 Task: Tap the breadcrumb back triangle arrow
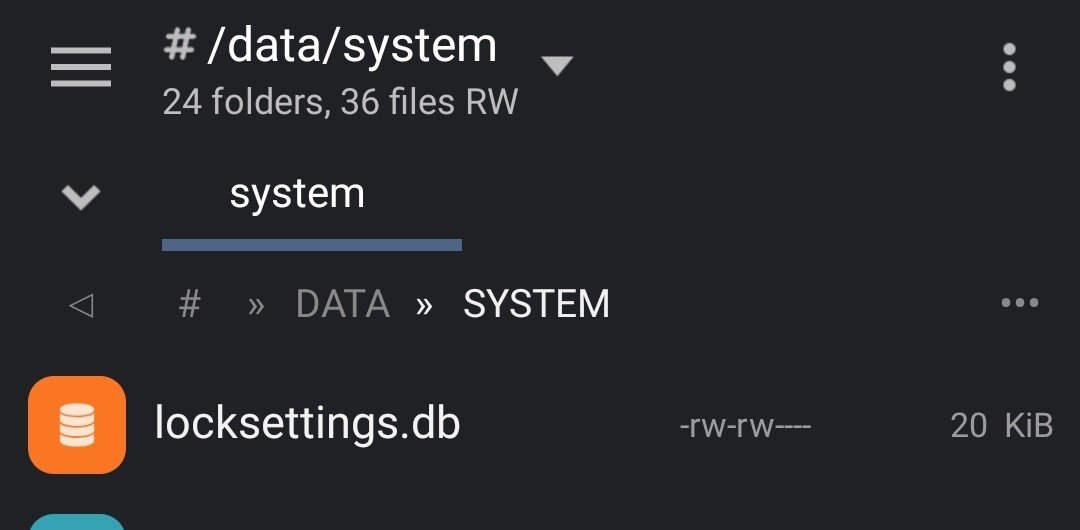(81, 305)
